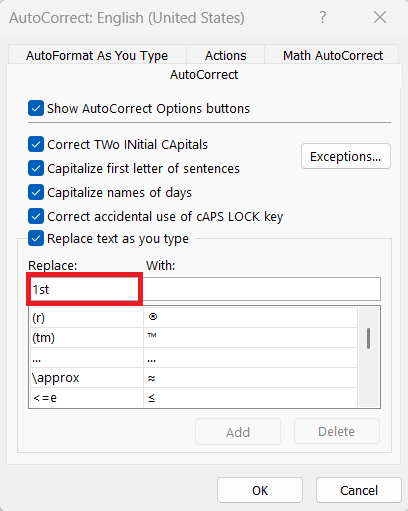The width and height of the screenshot is (408, 511).
Task: Click the list's vertical scrollbar thumb
Action: tap(368, 338)
